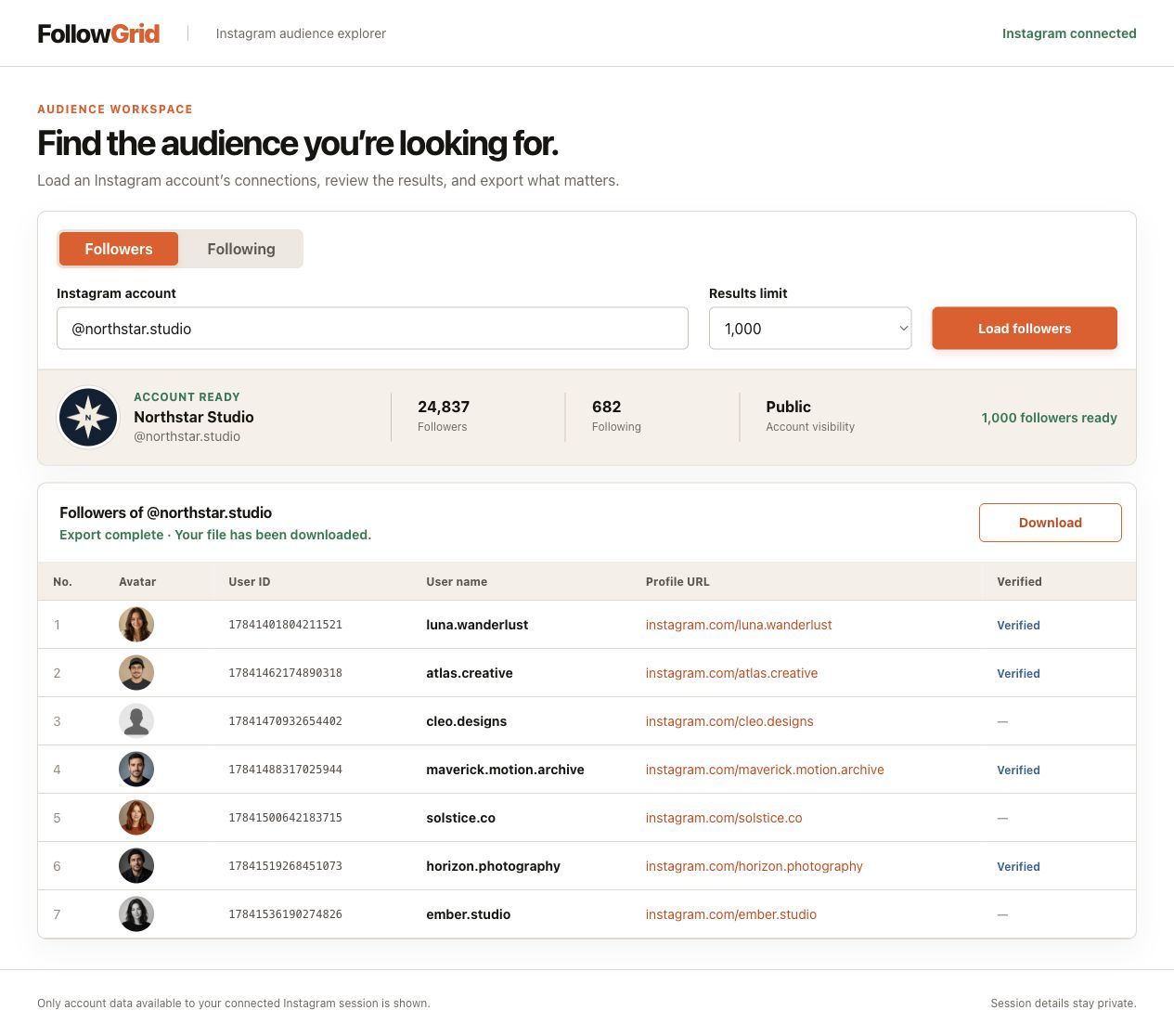Click the ember.studio user name
Viewport: 1174px width, 1036px height.
[x=469, y=914]
